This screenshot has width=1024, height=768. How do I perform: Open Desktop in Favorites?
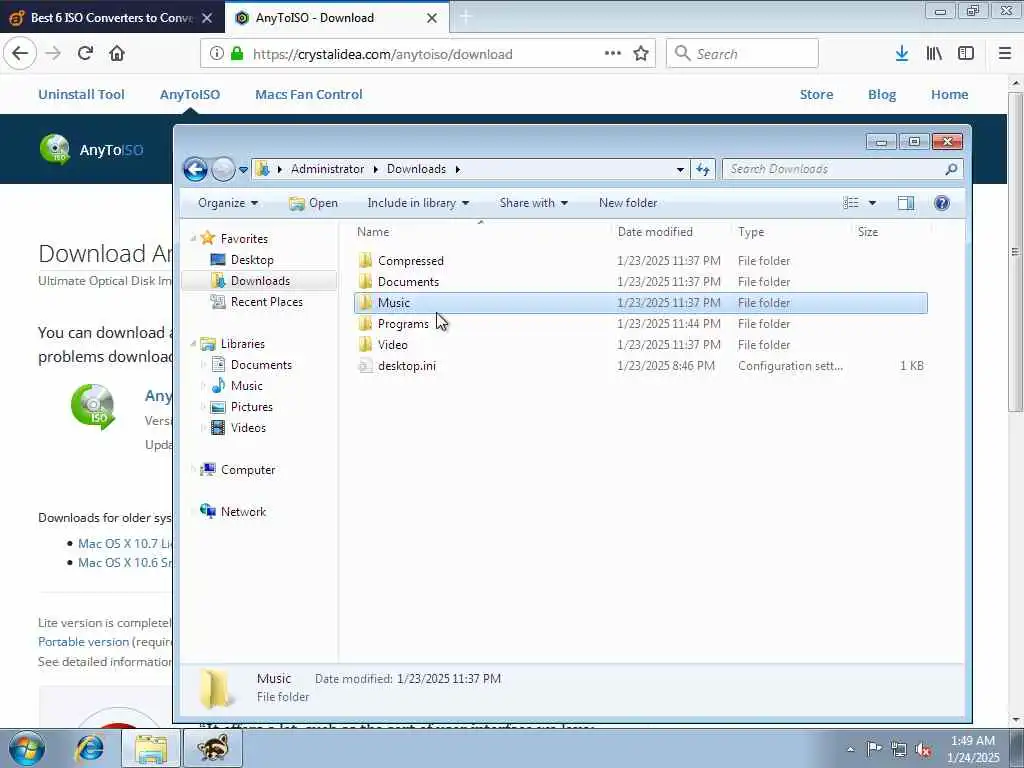(x=251, y=260)
